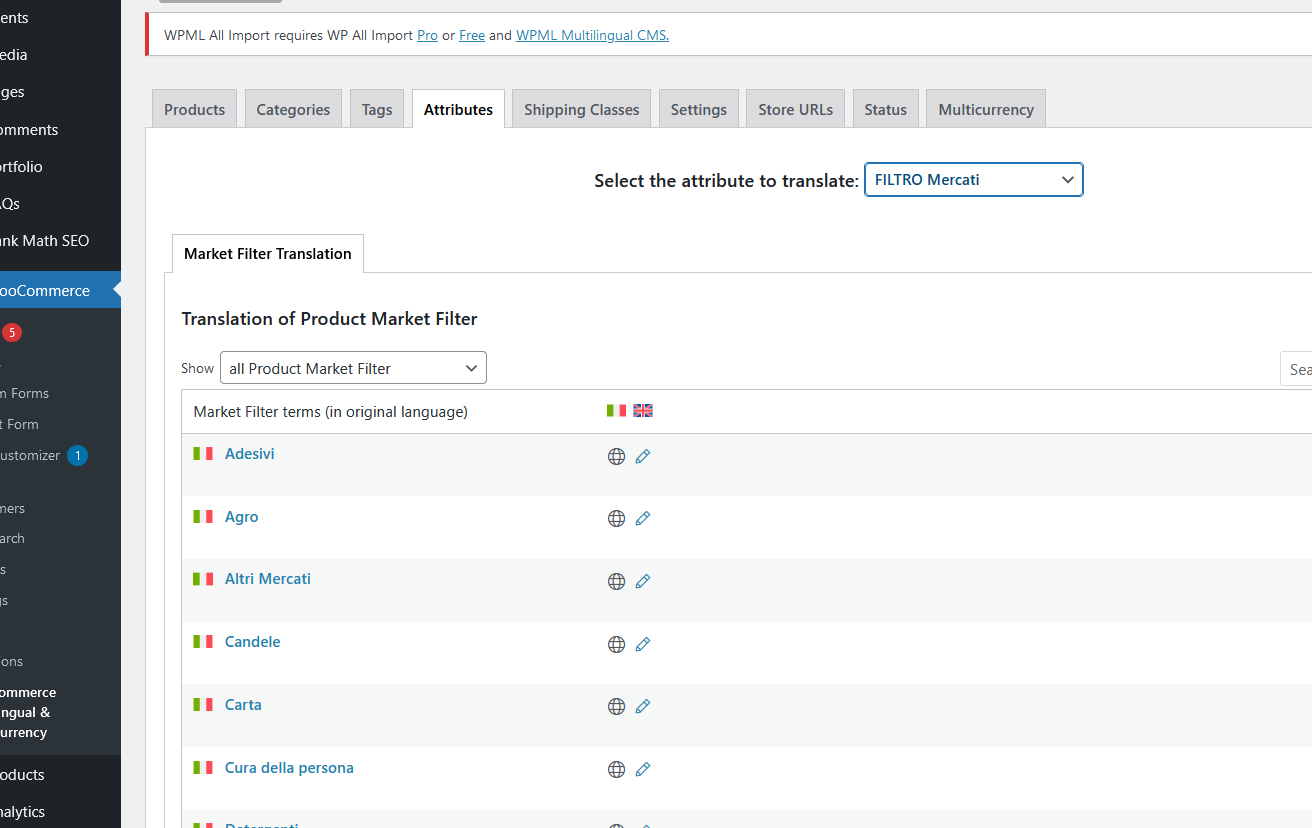
Task: Edit Agro translation with pencil icon
Action: [x=643, y=518]
